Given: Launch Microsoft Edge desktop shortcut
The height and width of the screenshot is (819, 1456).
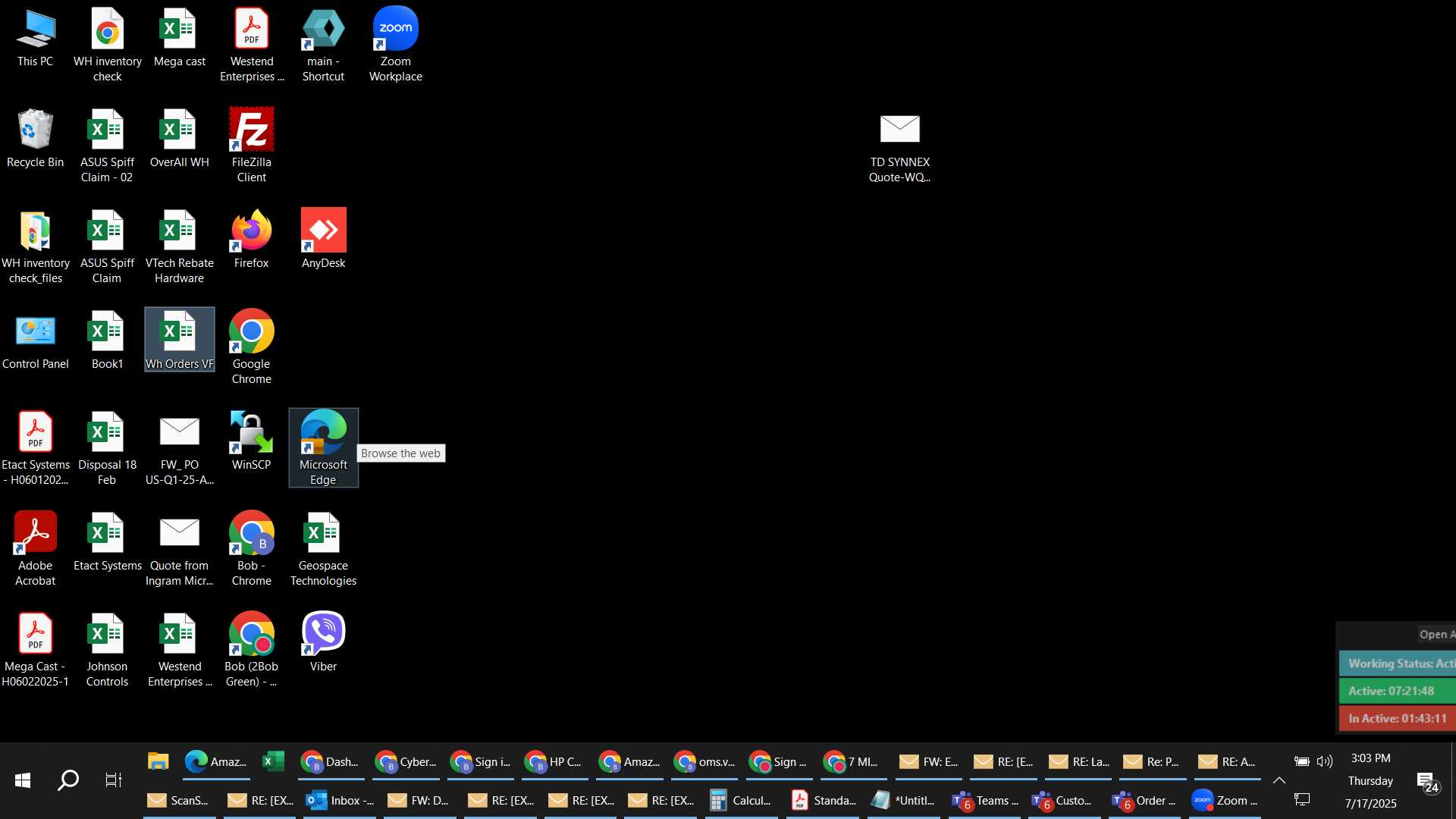Looking at the screenshot, I should (323, 448).
